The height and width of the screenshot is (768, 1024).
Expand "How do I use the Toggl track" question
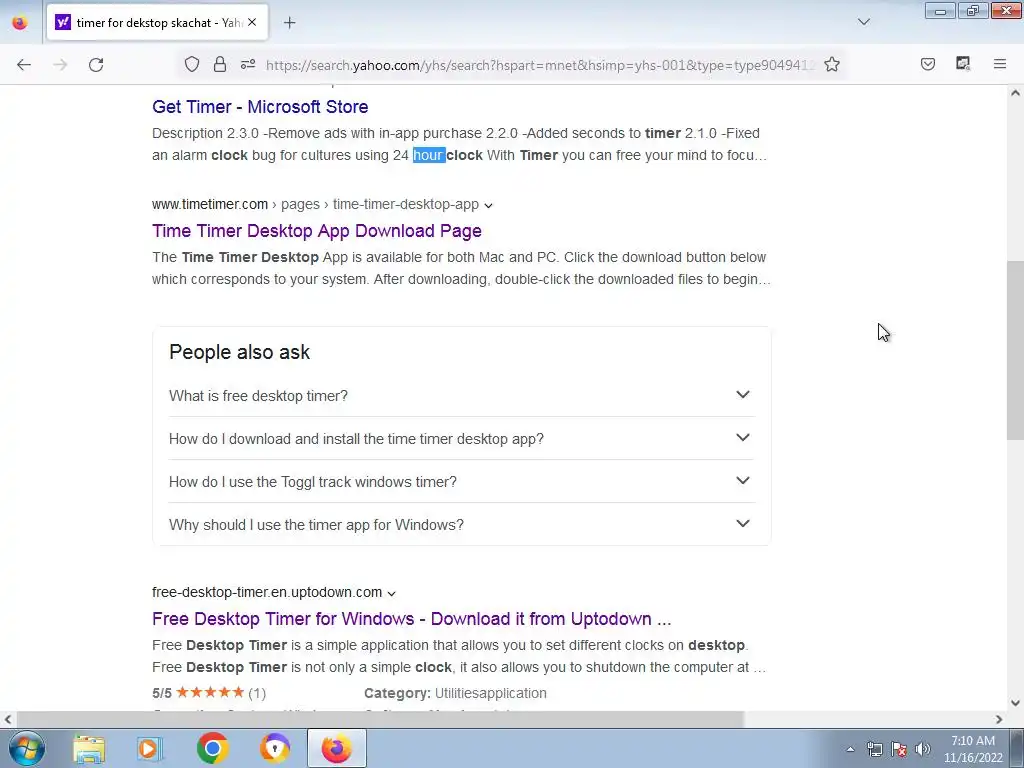[x=462, y=481]
